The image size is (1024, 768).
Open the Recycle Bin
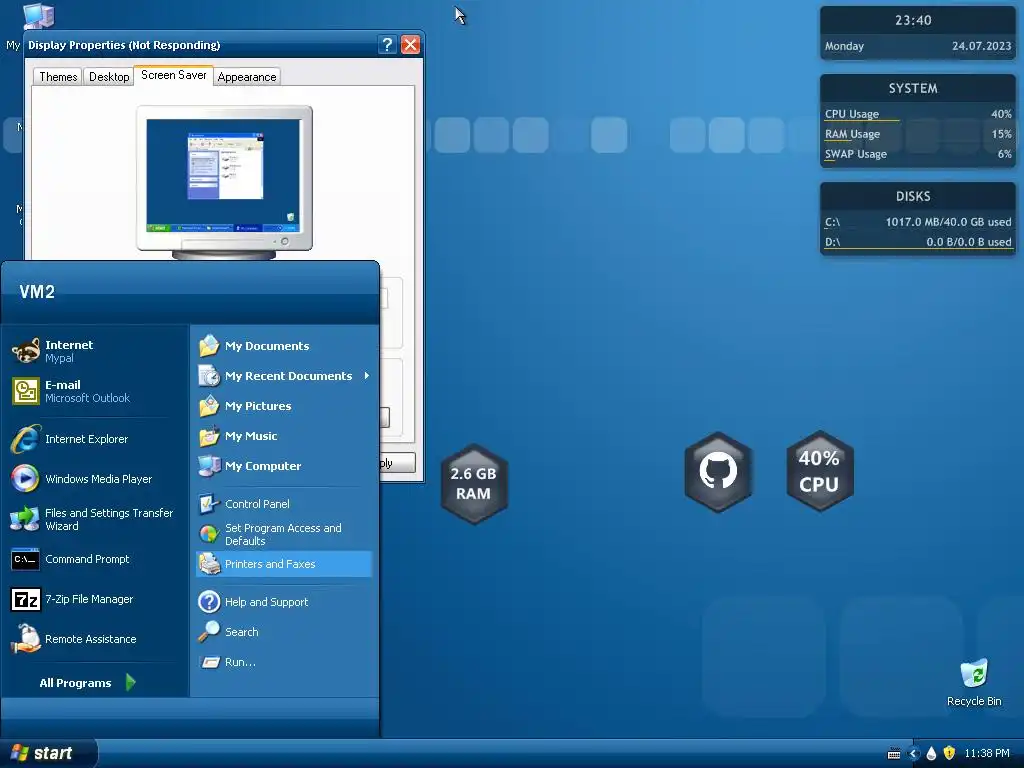coord(974,682)
